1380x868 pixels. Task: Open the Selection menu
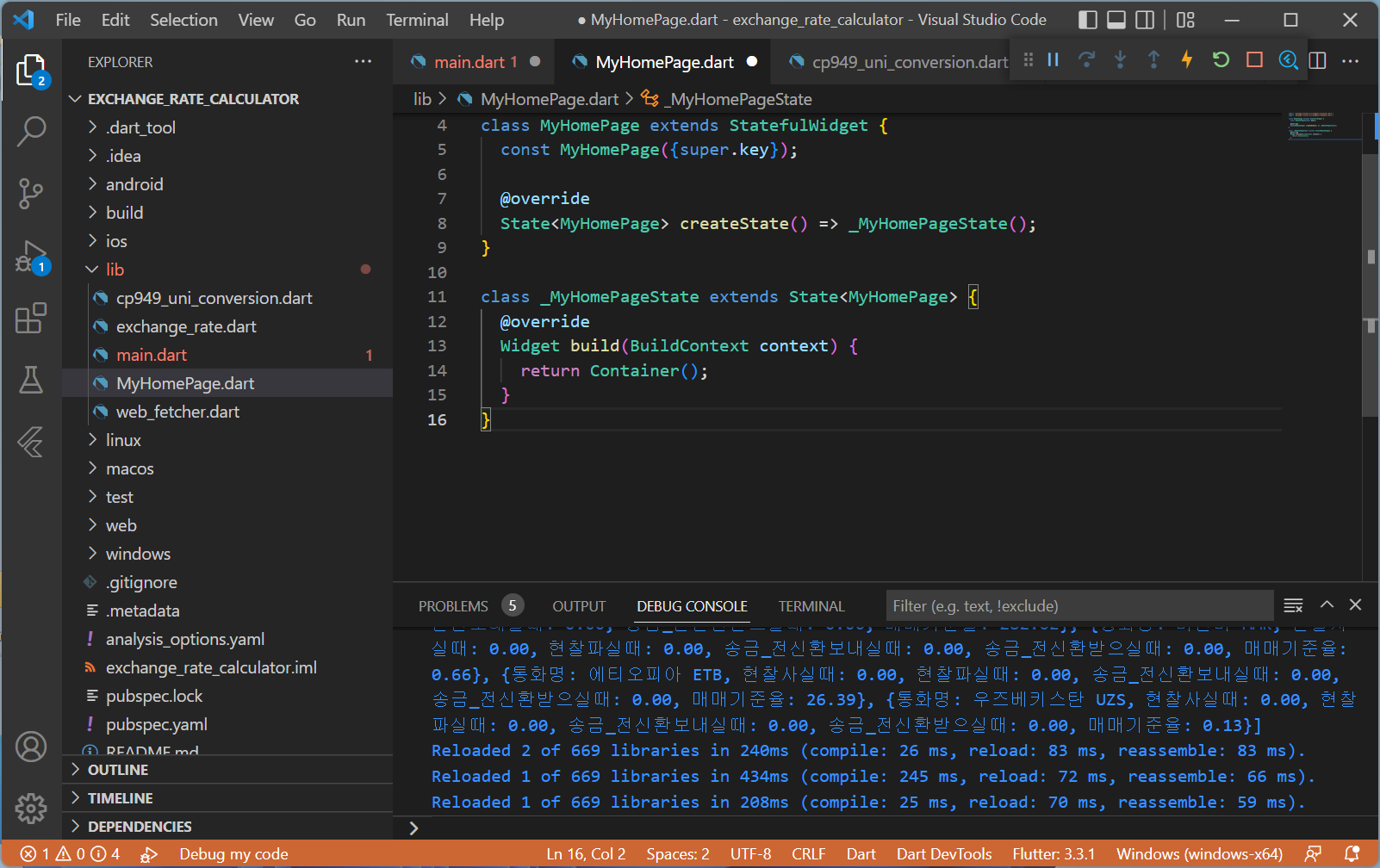(x=183, y=20)
